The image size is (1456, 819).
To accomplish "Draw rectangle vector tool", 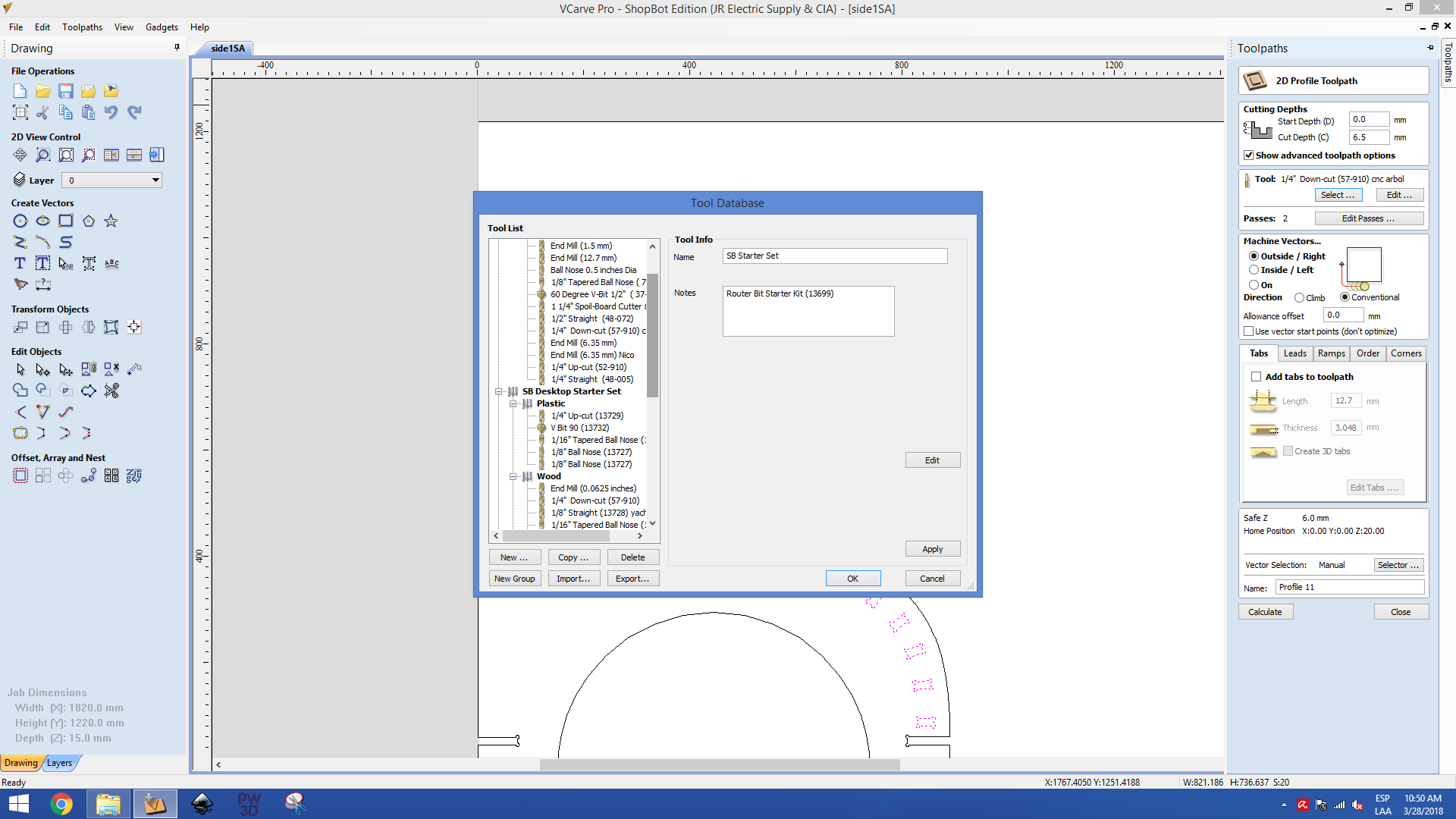I will [x=66, y=221].
